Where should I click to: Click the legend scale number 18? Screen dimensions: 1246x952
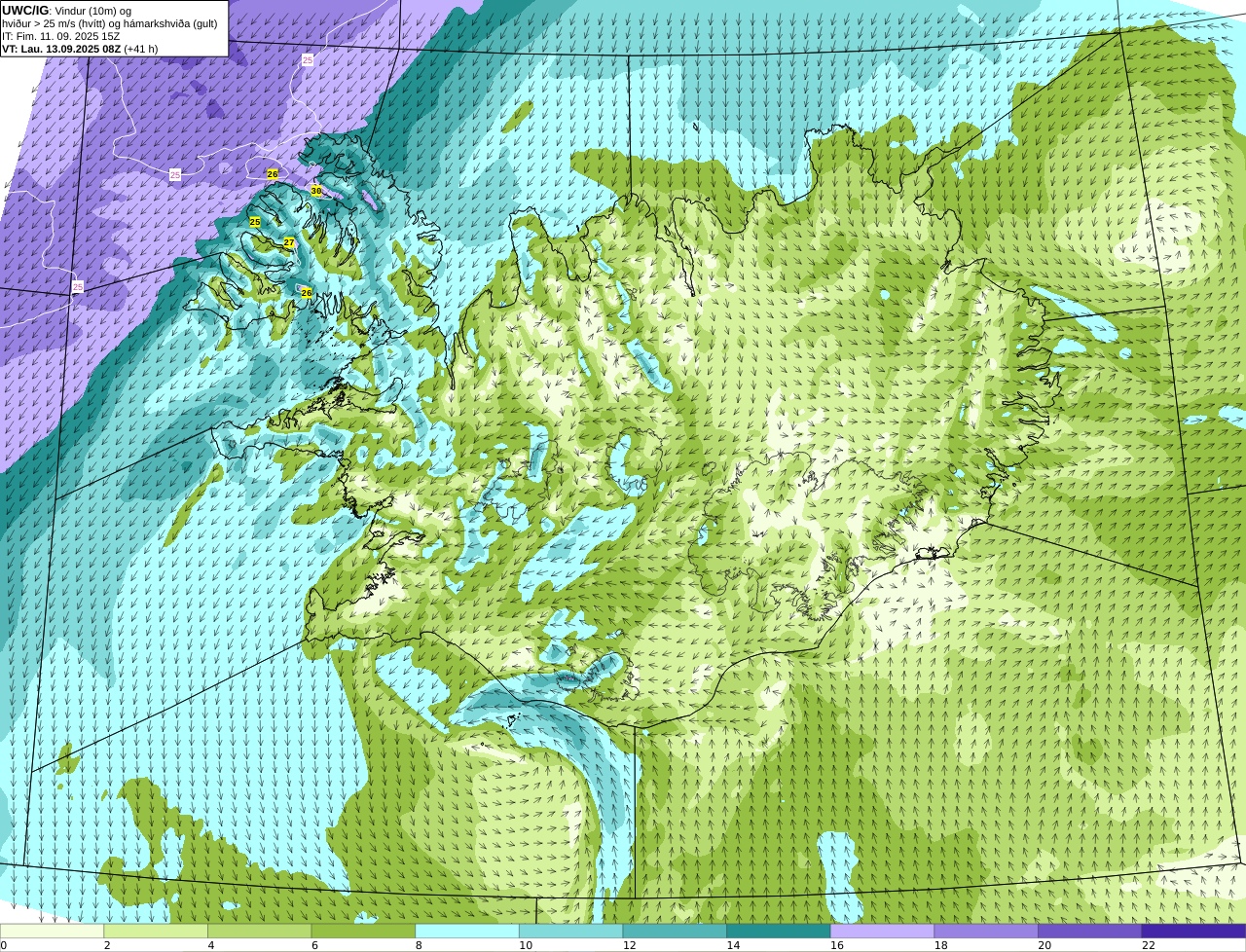(940, 945)
